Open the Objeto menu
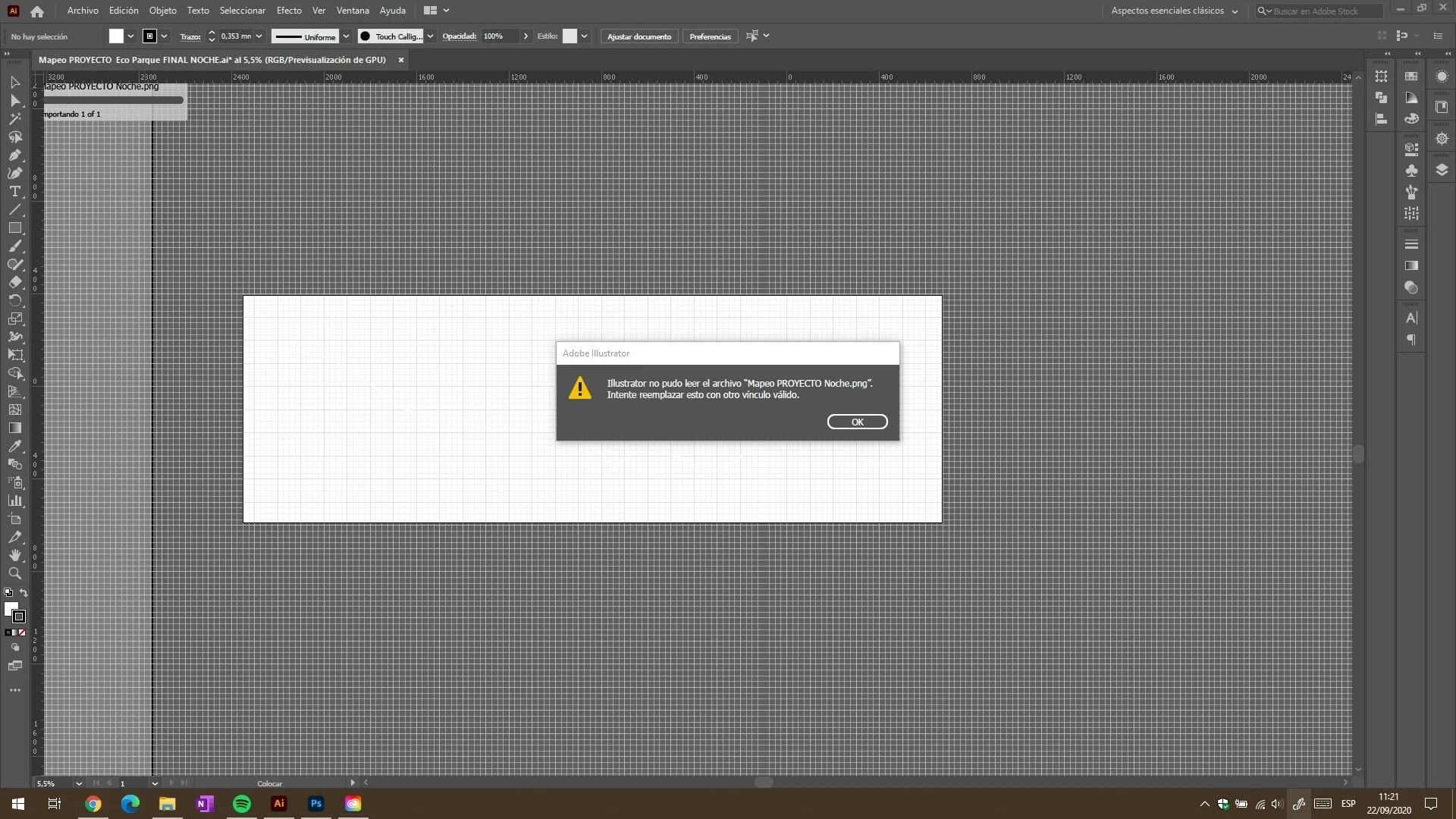 point(162,11)
